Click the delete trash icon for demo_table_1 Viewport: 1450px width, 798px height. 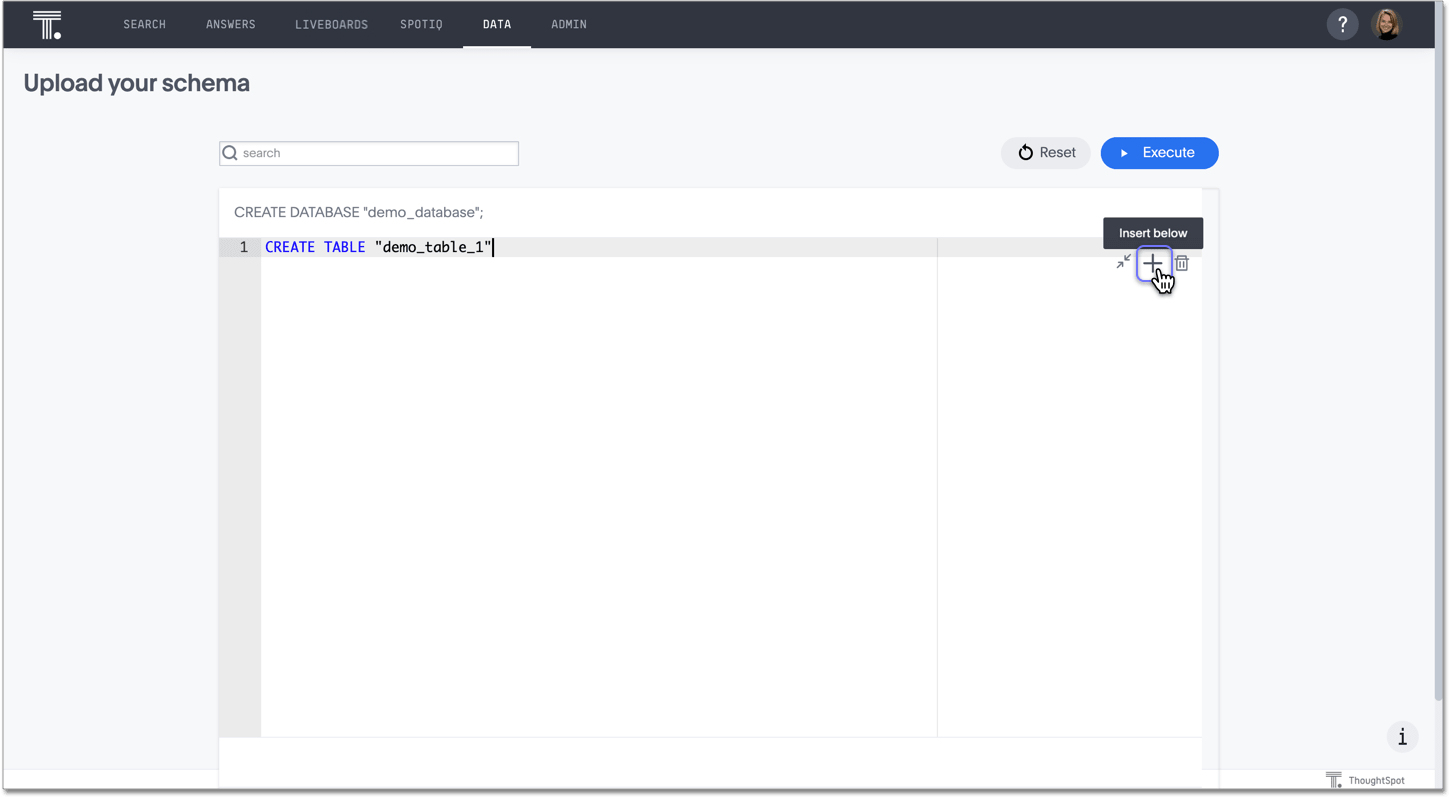point(1181,262)
